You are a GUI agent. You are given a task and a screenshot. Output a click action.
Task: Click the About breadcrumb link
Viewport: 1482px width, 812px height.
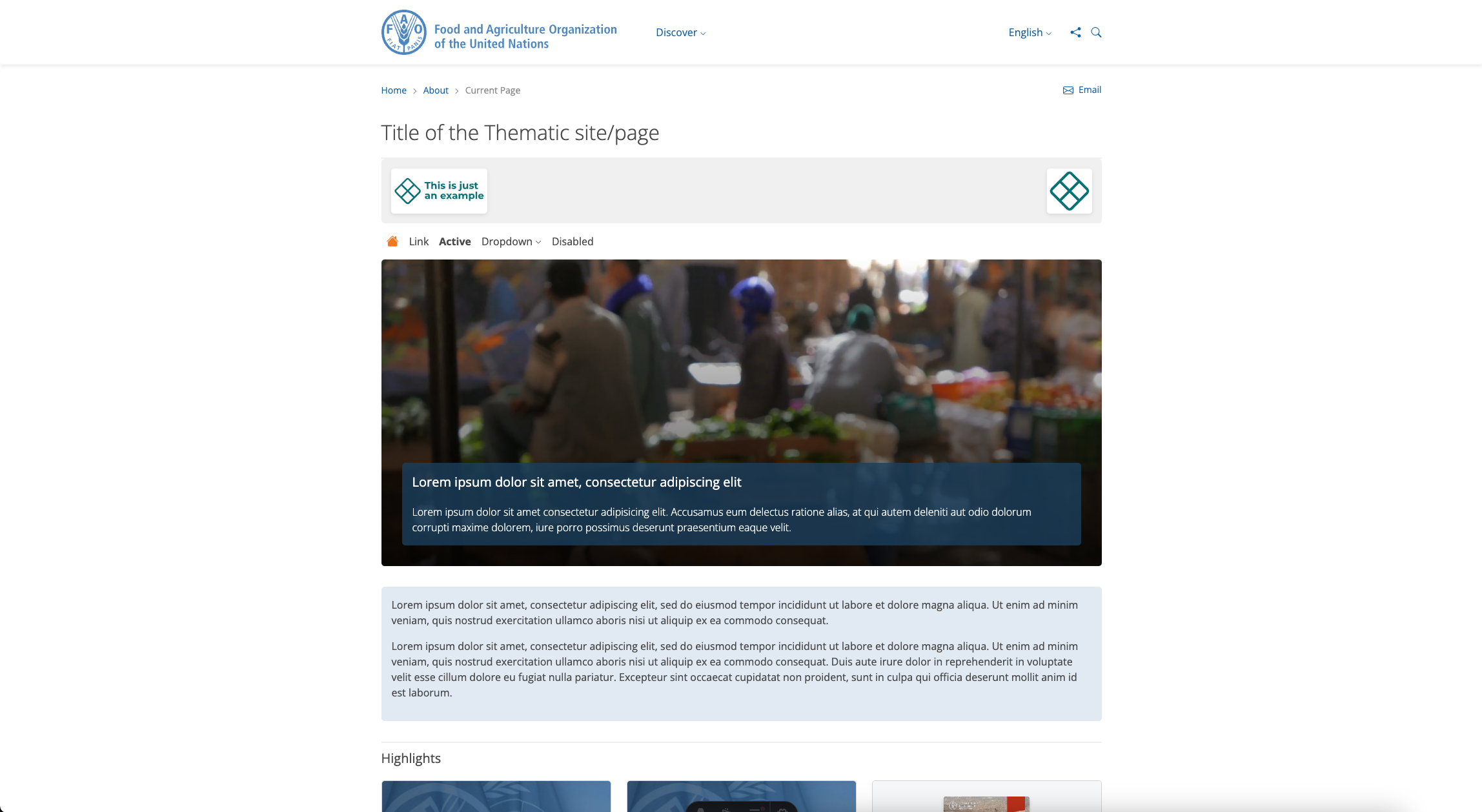pyautogui.click(x=435, y=90)
